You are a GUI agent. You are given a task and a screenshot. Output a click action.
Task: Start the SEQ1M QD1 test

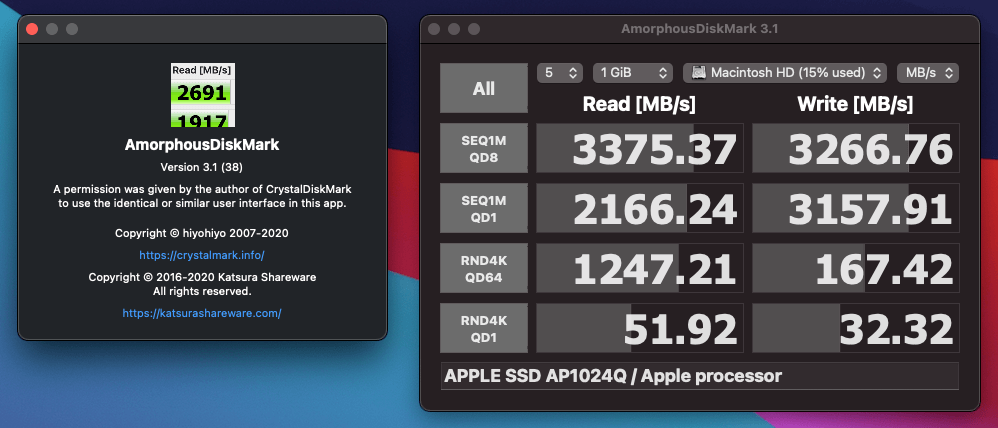click(x=484, y=208)
